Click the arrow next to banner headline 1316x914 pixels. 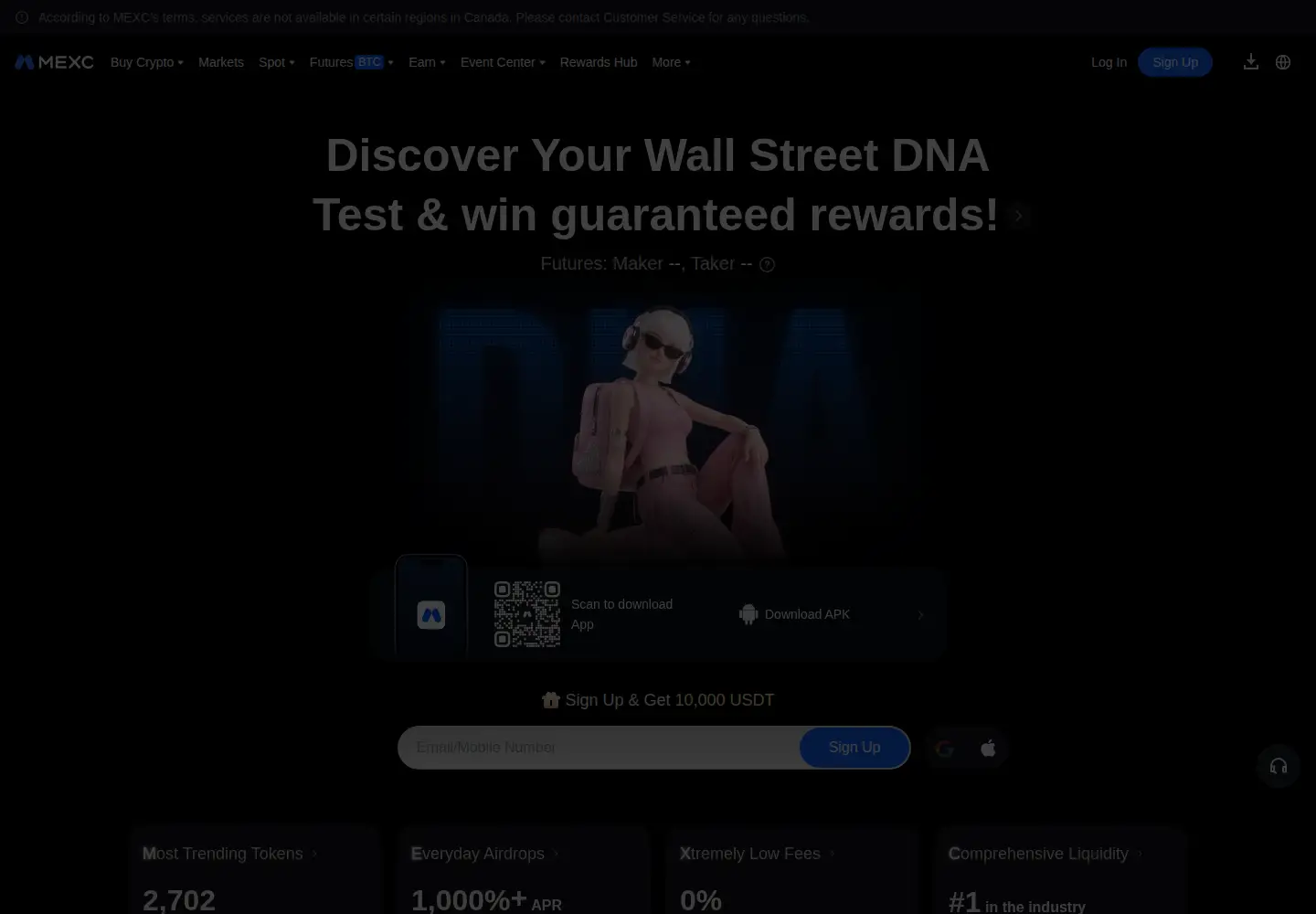1018,216
